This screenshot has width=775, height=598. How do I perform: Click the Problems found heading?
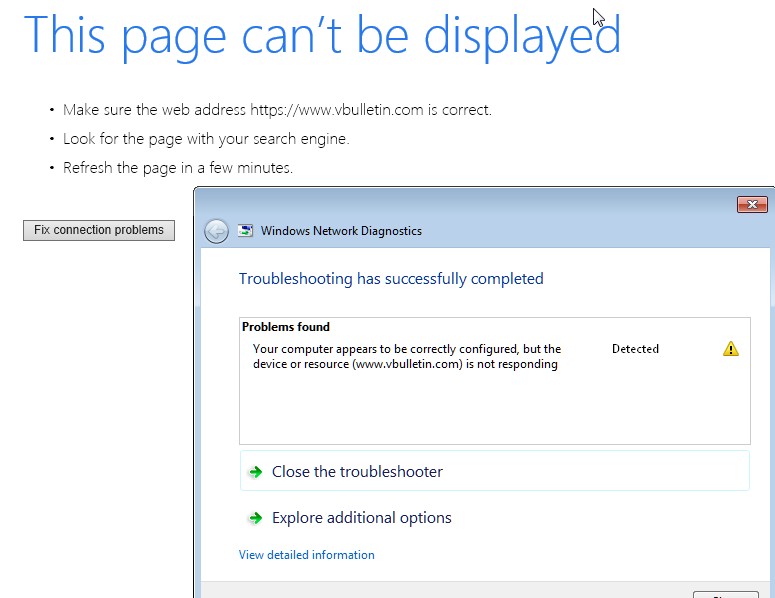[286, 327]
